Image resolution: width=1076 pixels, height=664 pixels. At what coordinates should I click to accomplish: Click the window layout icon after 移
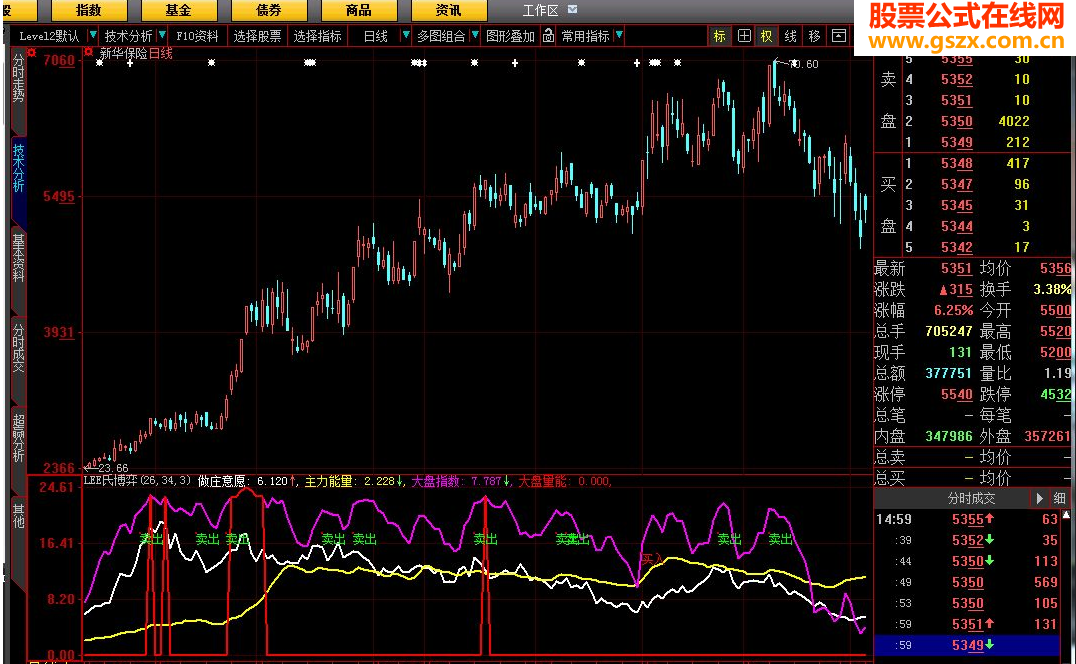click(x=838, y=36)
